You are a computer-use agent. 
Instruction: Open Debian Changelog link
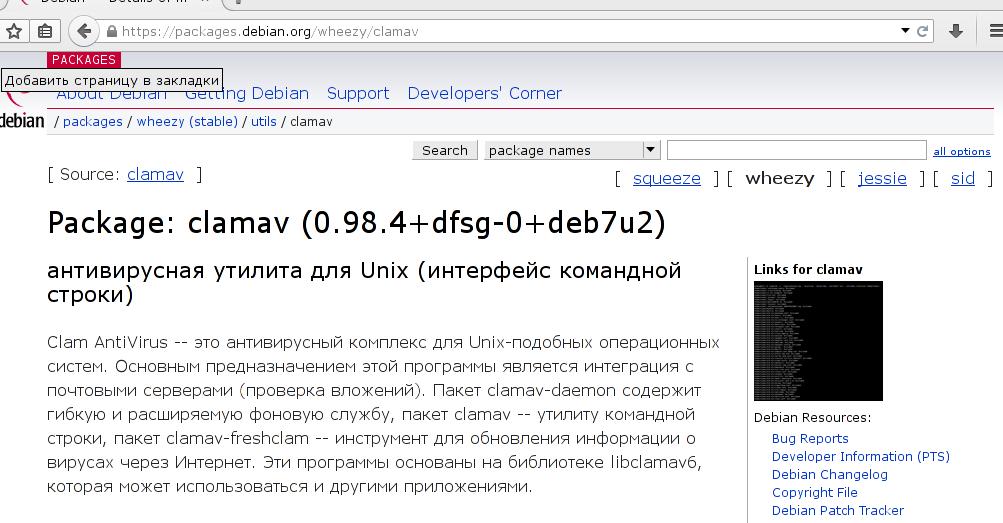pyautogui.click(x=830, y=474)
